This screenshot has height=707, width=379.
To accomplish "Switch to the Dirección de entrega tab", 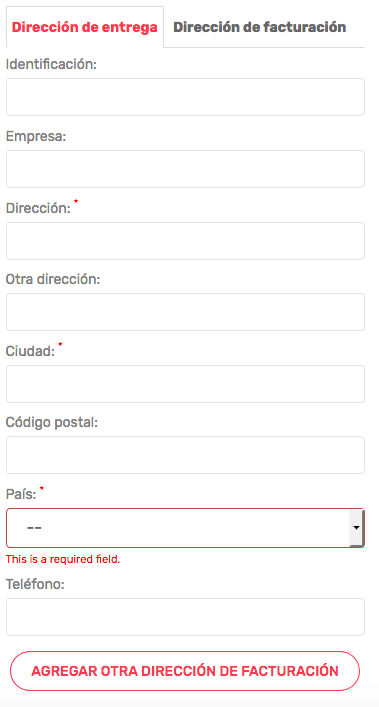I will point(85,27).
